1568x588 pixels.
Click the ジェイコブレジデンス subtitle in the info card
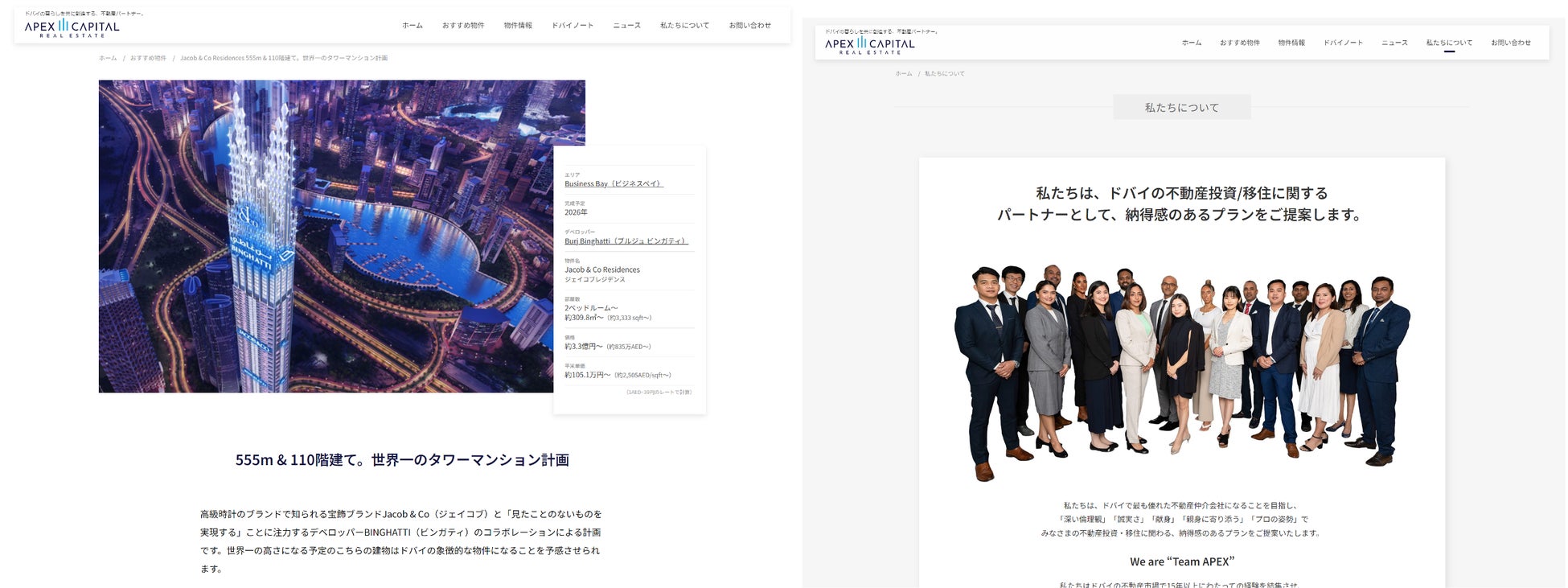tap(594, 279)
